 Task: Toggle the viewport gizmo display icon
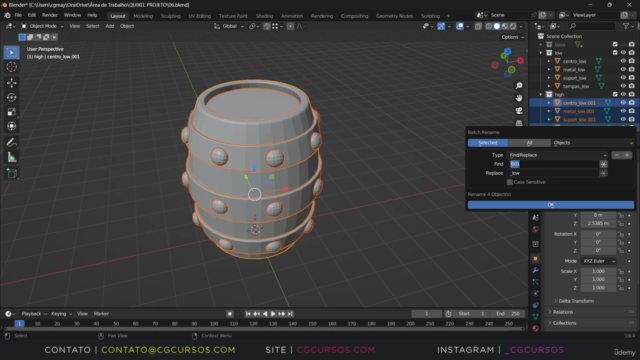click(x=441, y=26)
